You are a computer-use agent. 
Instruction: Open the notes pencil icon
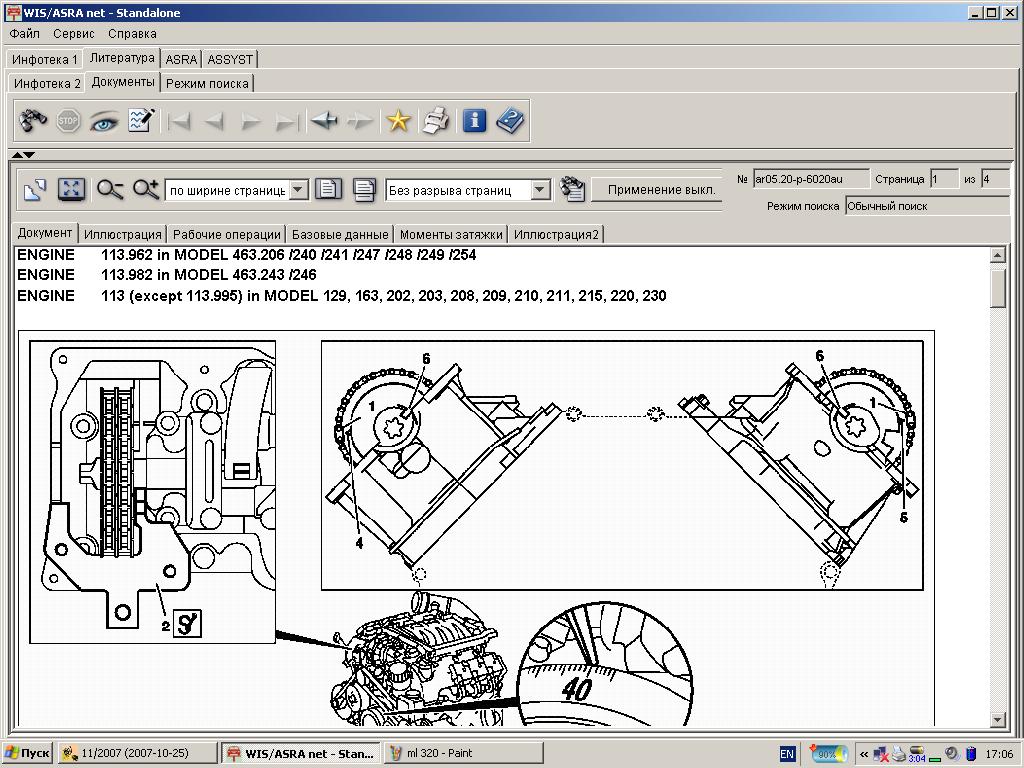(141, 121)
